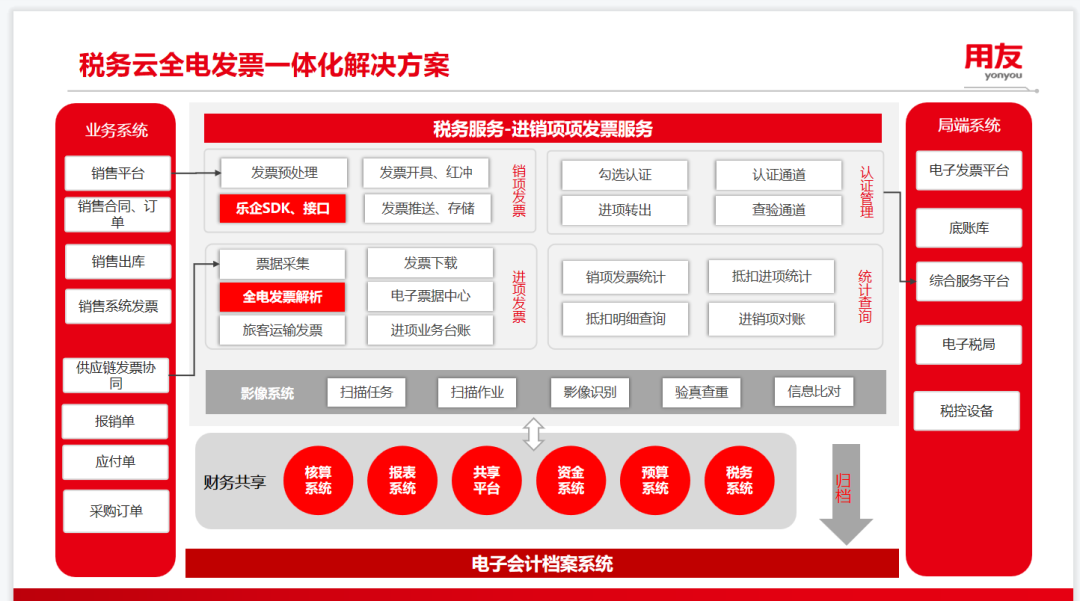1080x601 pixels.
Task: Click the 统计查询 vertical label
Action: point(865,297)
